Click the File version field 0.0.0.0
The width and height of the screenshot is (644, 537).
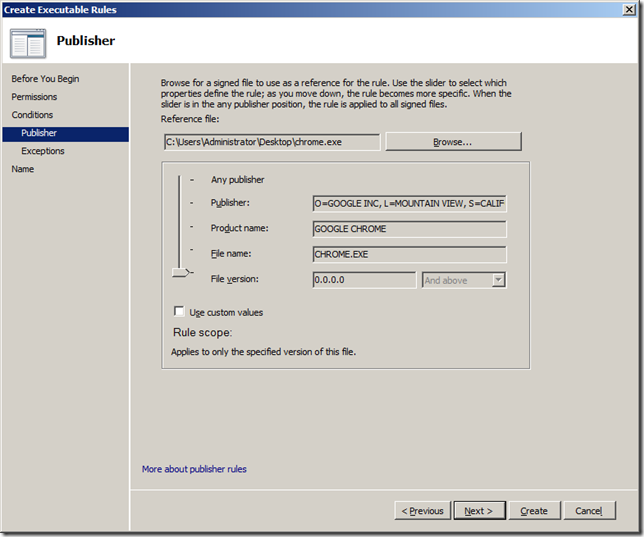(363, 280)
